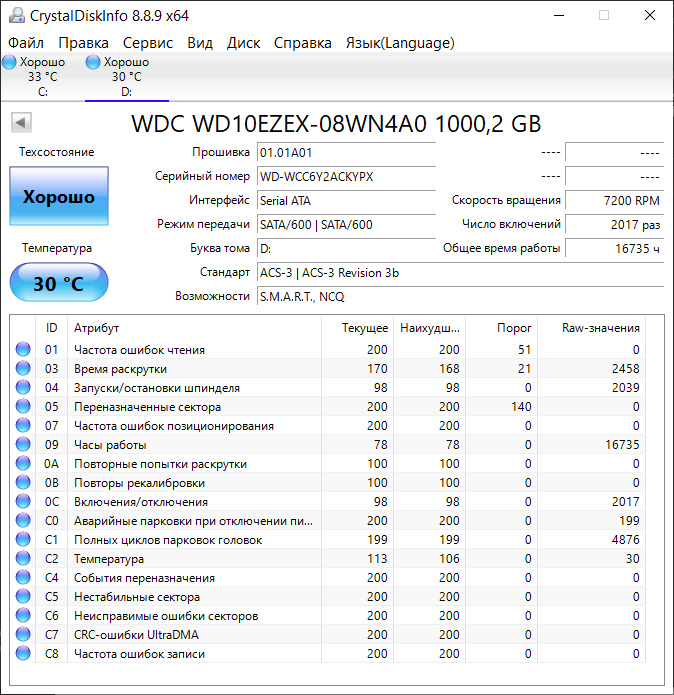674x695 pixels.
Task: Click status orb for attribute 04 row
Action: (23, 387)
